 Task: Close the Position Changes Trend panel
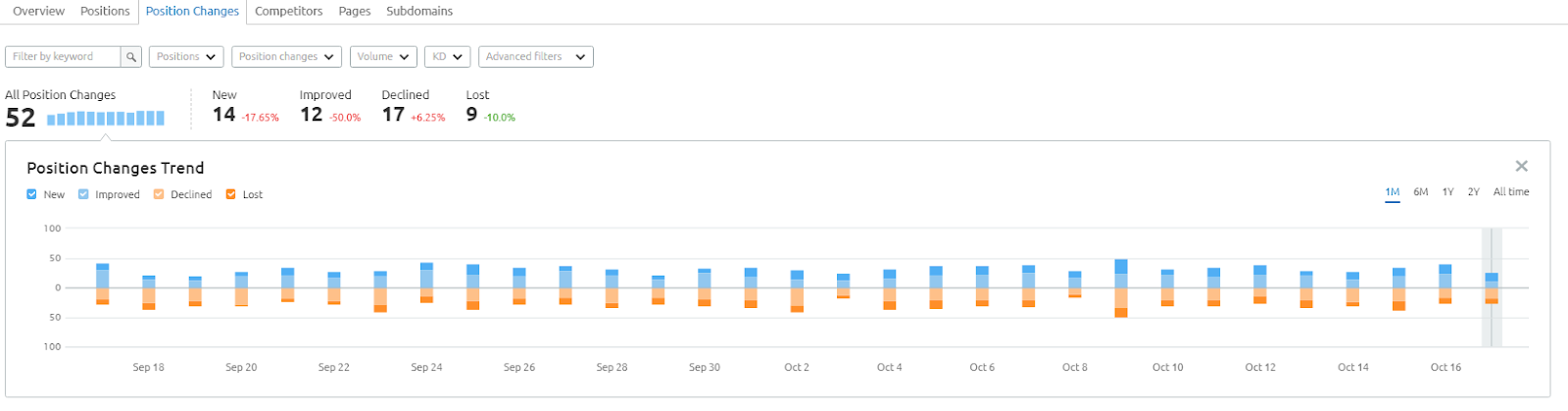tap(1521, 167)
